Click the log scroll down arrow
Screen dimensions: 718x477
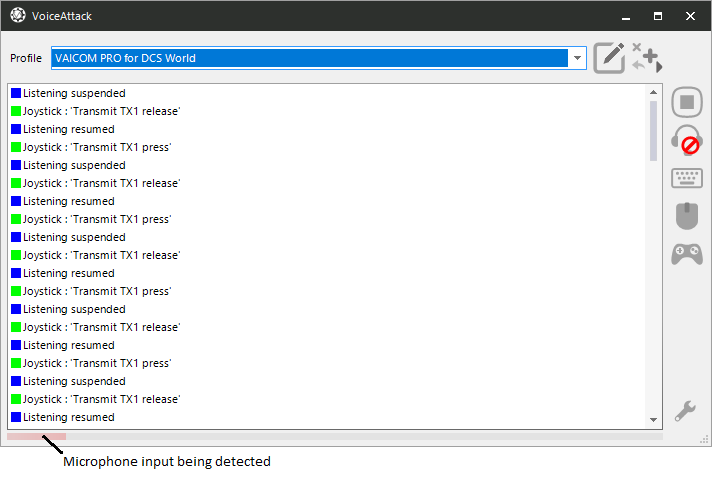pyautogui.click(x=653, y=420)
